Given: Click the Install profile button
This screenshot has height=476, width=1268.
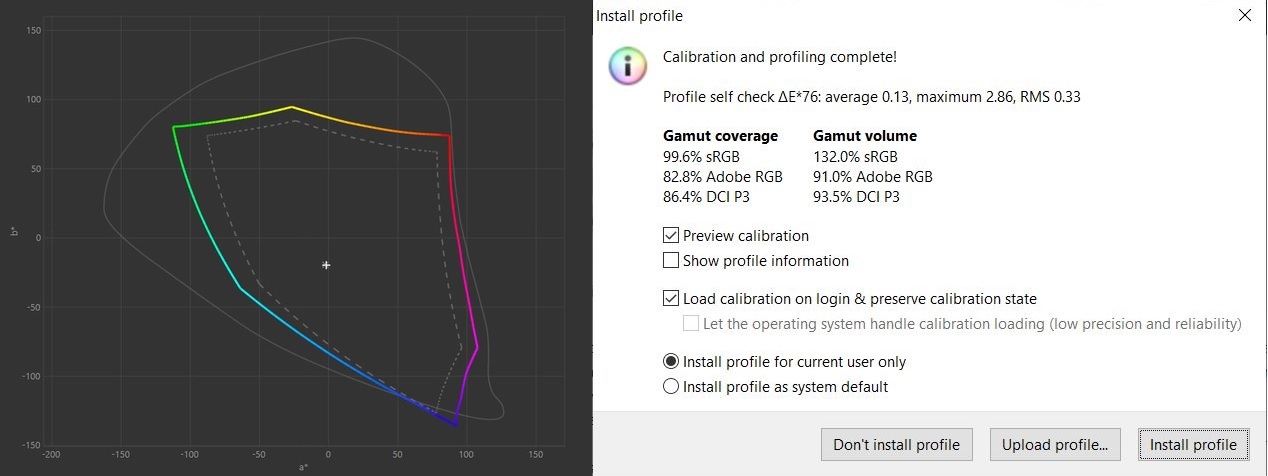Looking at the screenshot, I should pos(1194,445).
